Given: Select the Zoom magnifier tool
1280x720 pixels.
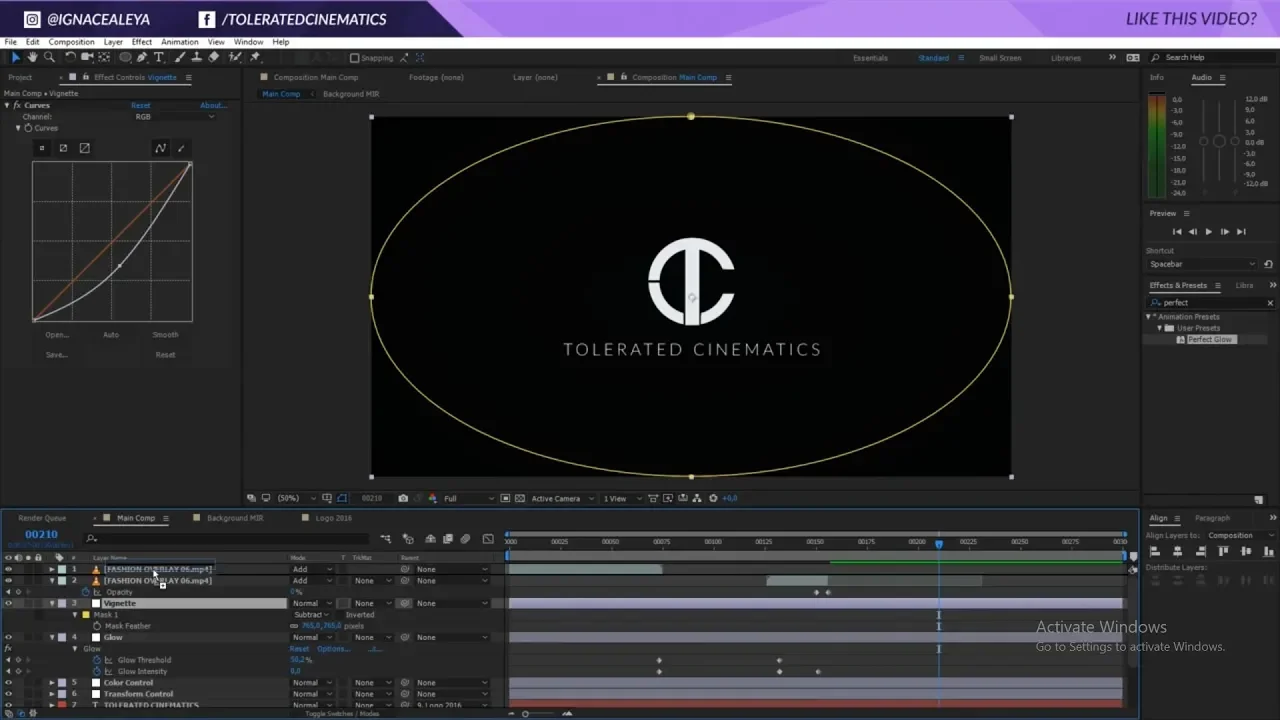Looking at the screenshot, I should tap(49, 57).
